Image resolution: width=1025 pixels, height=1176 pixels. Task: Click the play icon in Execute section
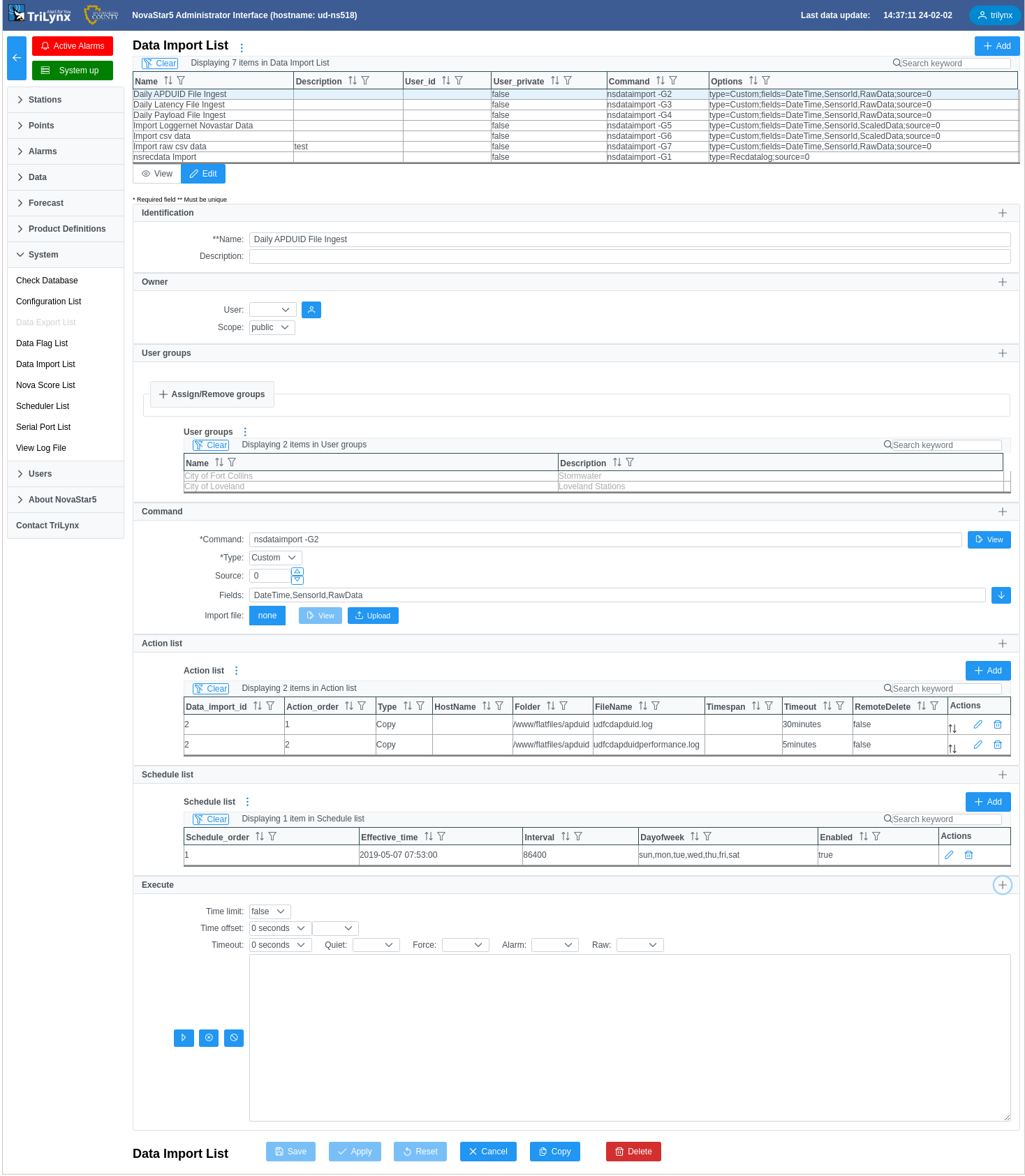[x=184, y=1038]
